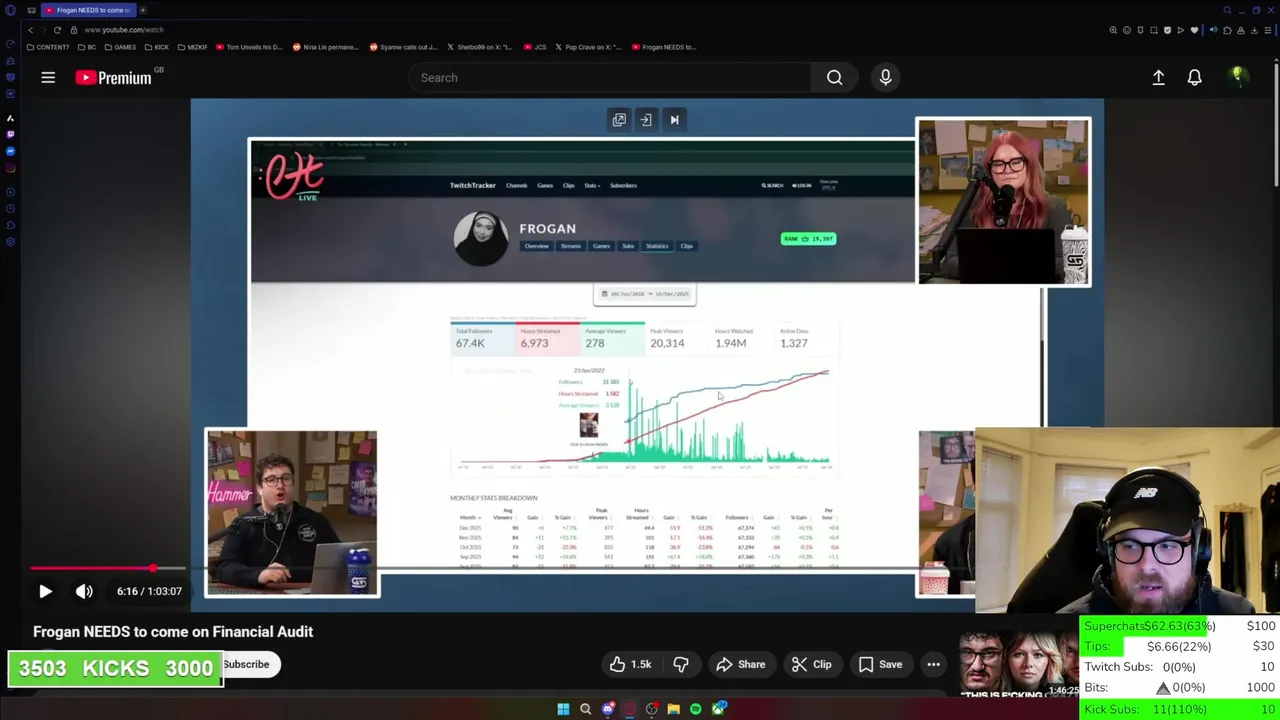Open the KICK bookmarks folder
This screenshot has height=720, width=1280.
[157, 47]
